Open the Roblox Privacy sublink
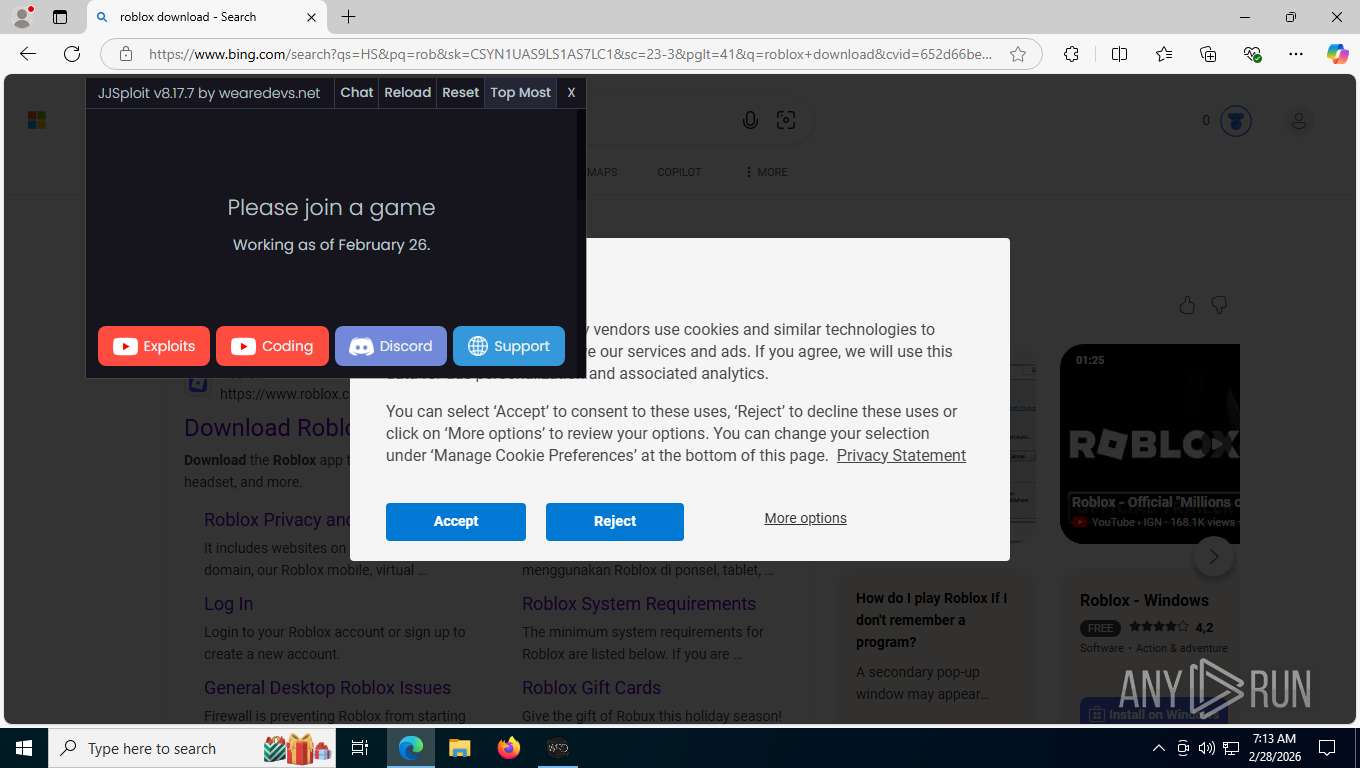 pyautogui.click(x=278, y=520)
